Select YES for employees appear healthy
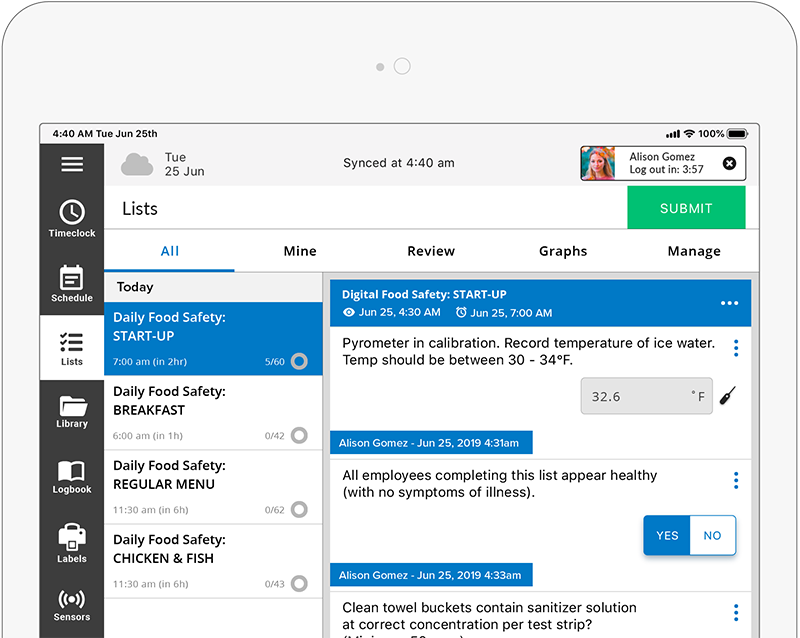This screenshot has width=800, height=638. [667, 535]
